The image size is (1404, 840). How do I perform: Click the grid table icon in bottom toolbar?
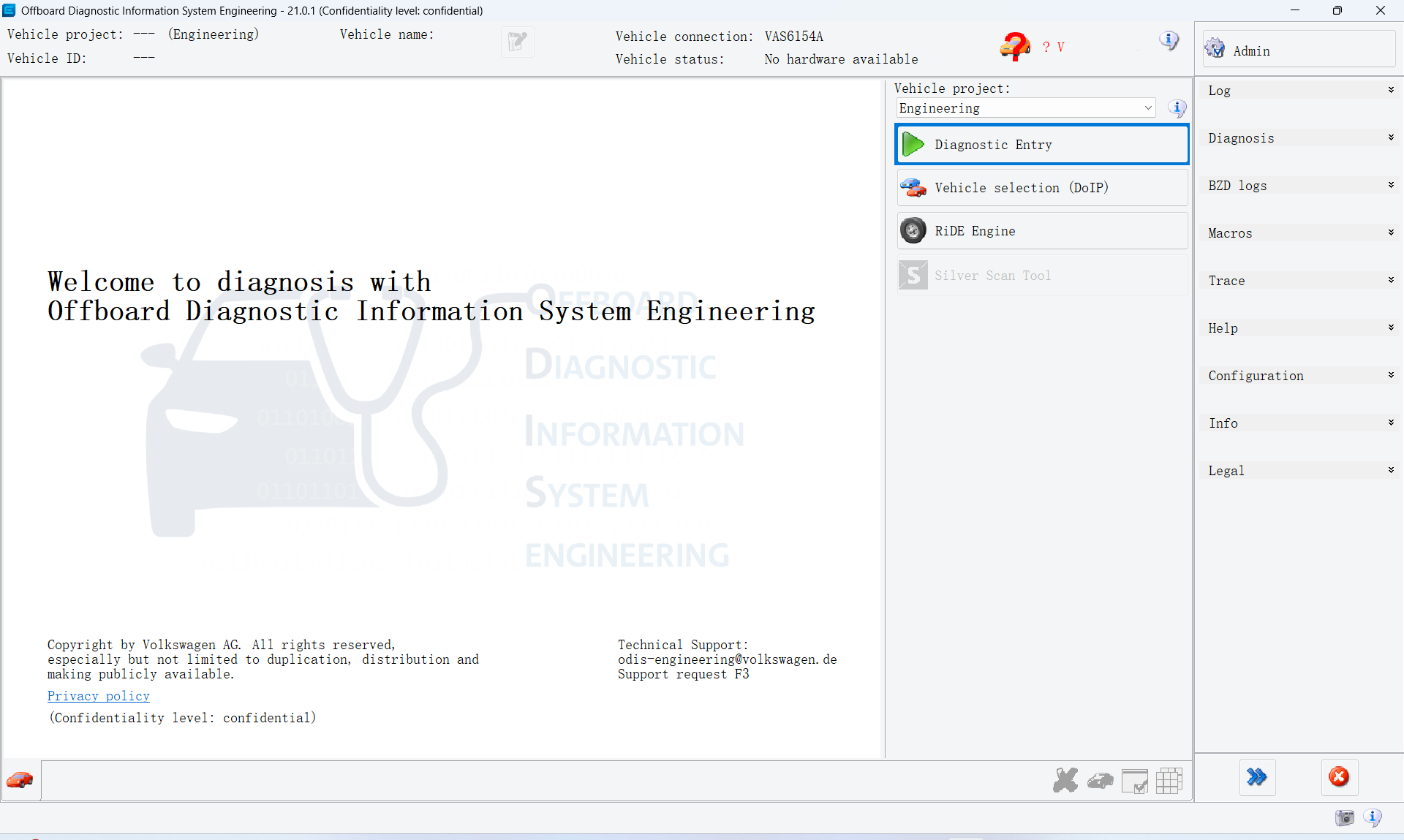pyautogui.click(x=1169, y=781)
